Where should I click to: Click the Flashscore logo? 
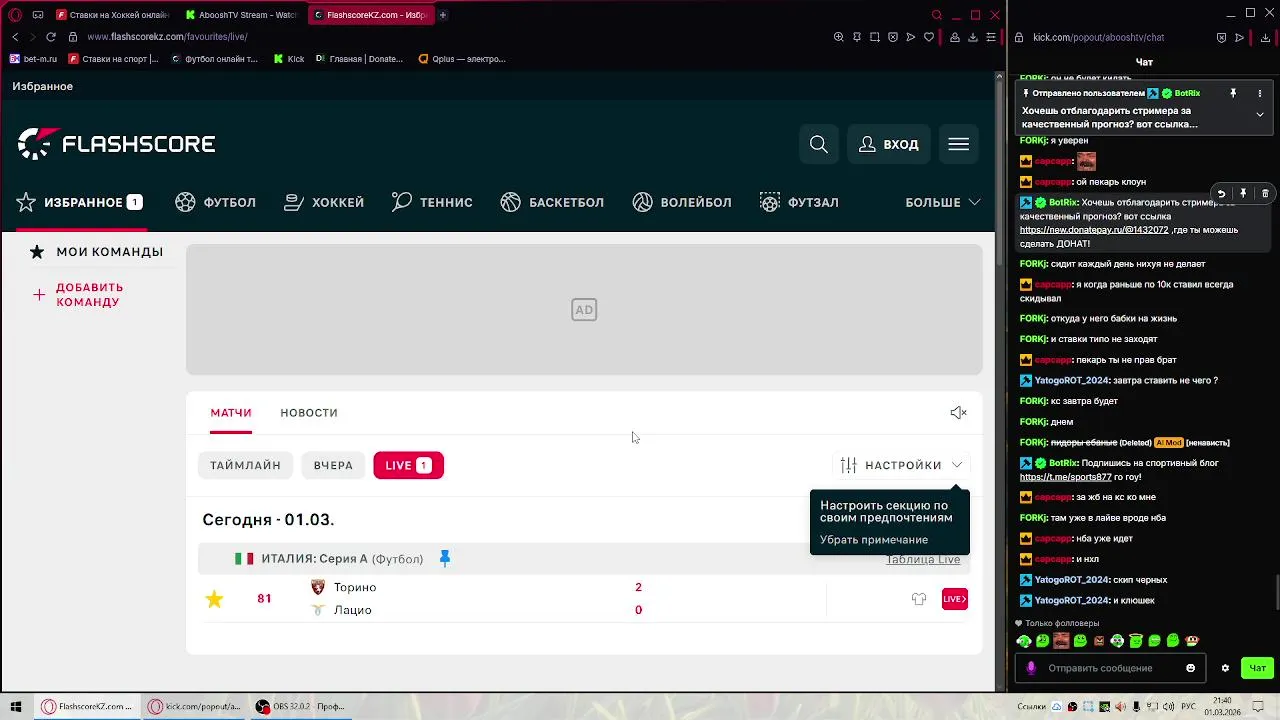116,144
